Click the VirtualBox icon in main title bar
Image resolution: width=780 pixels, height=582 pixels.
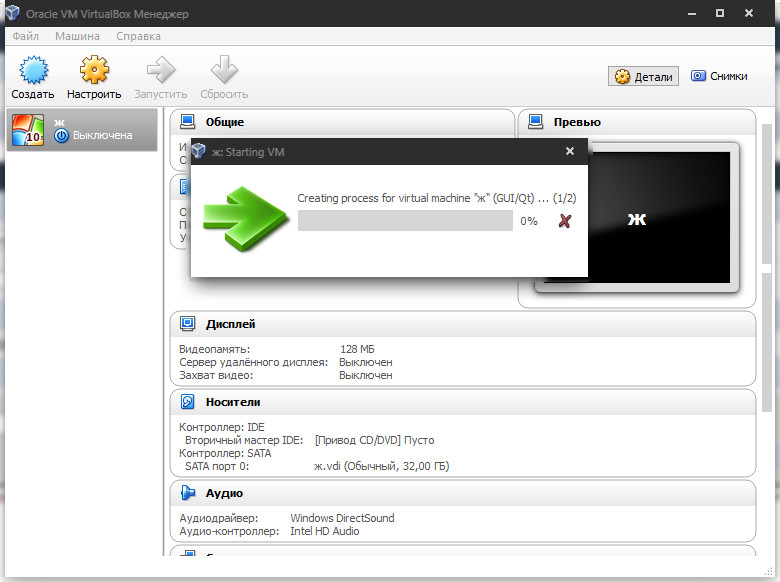12,12
